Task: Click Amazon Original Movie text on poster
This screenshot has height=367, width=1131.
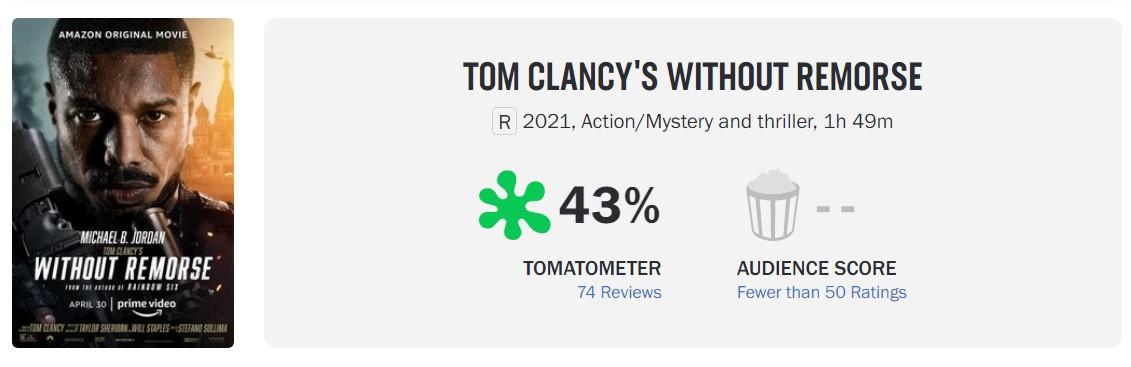Action: click(x=123, y=34)
